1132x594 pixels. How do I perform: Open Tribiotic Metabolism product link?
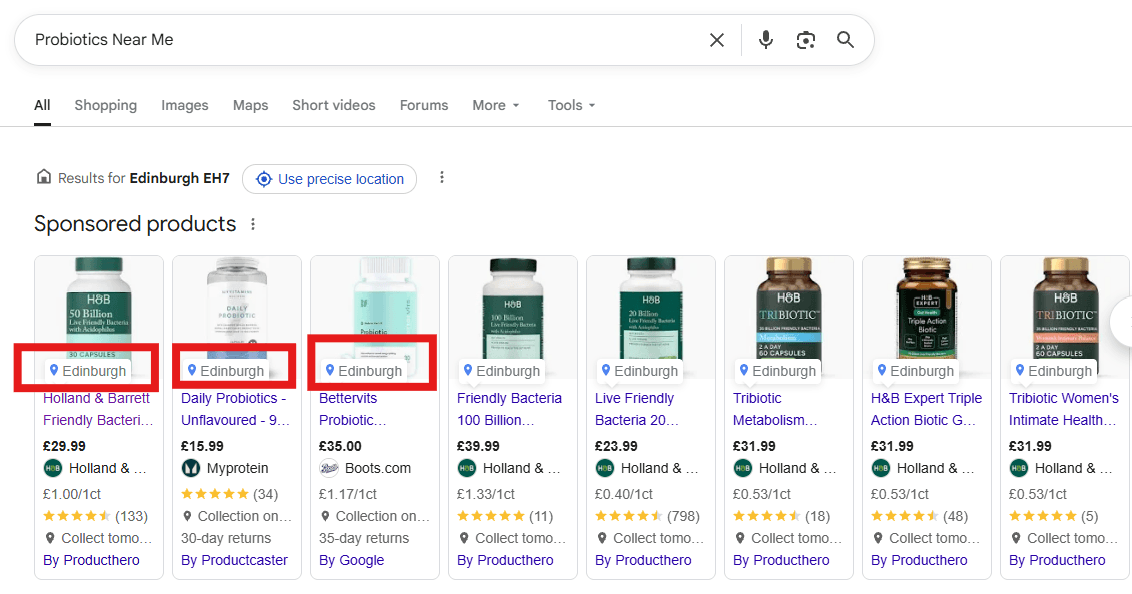pyautogui.click(x=775, y=409)
